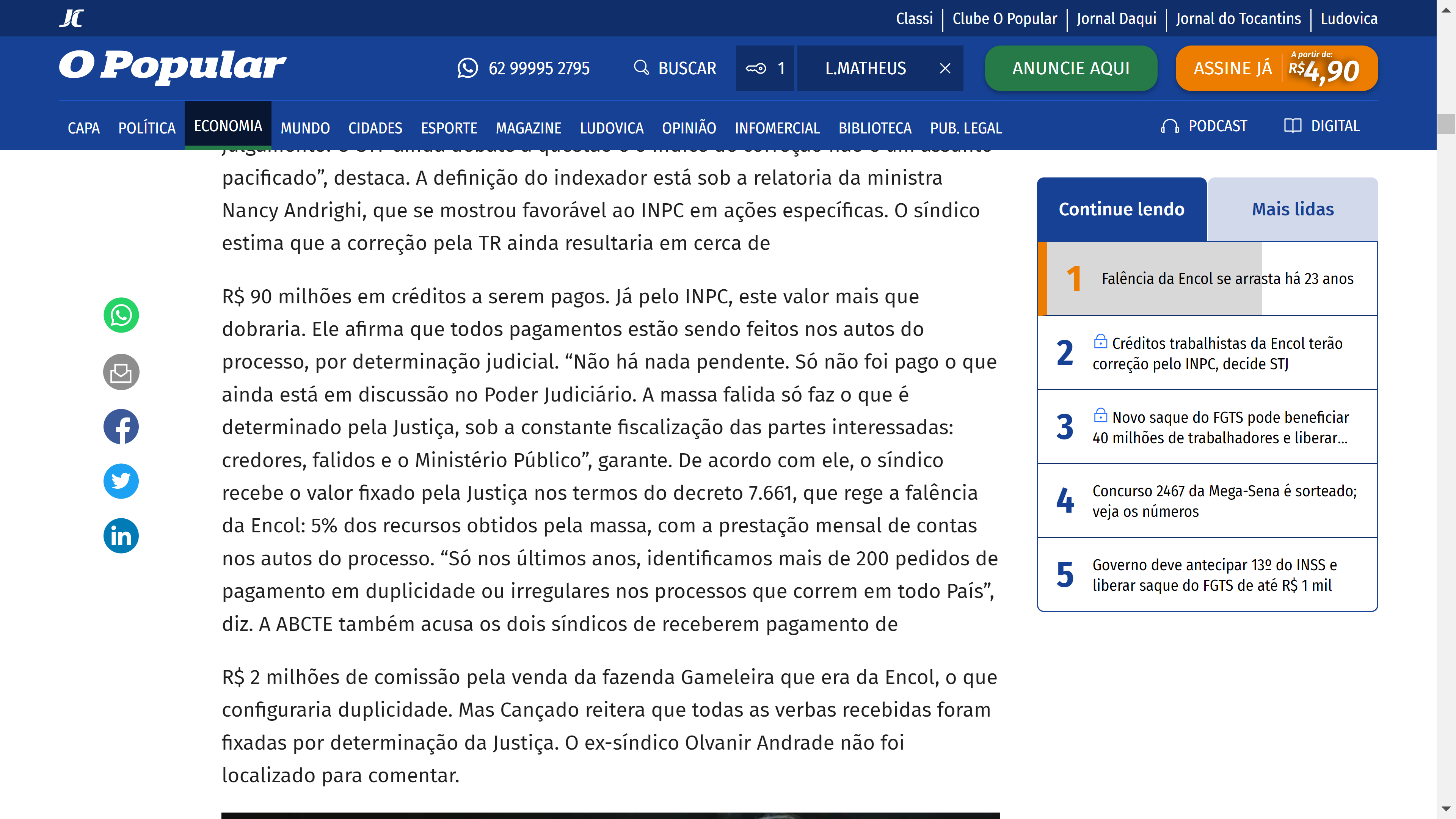The width and height of the screenshot is (1456, 819).
Task: Click the O Popular logo
Action: pos(173,66)
